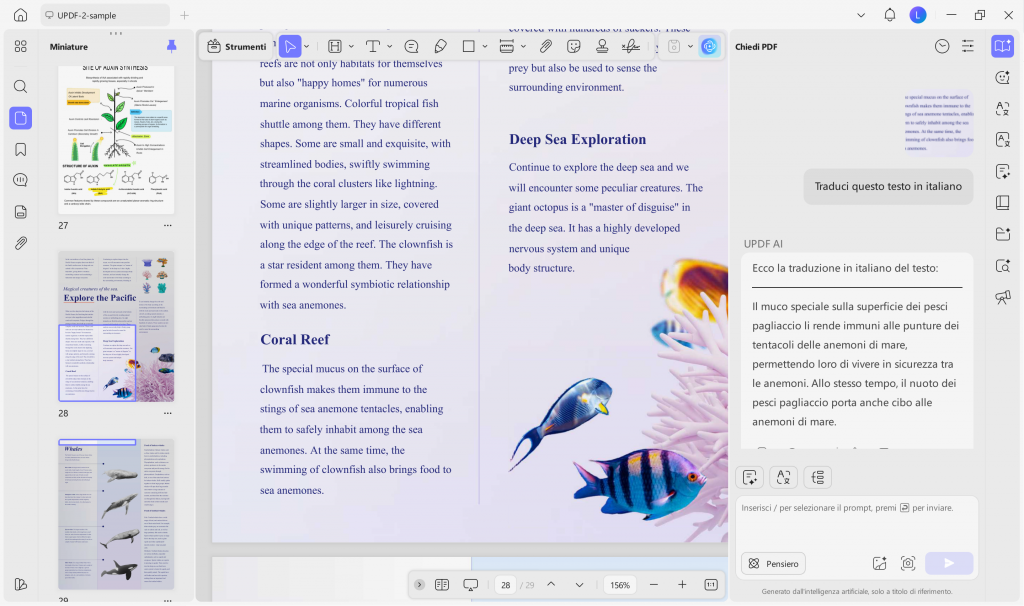
Task: Open the comment bubble tool
Action: (x=411, y=46)
